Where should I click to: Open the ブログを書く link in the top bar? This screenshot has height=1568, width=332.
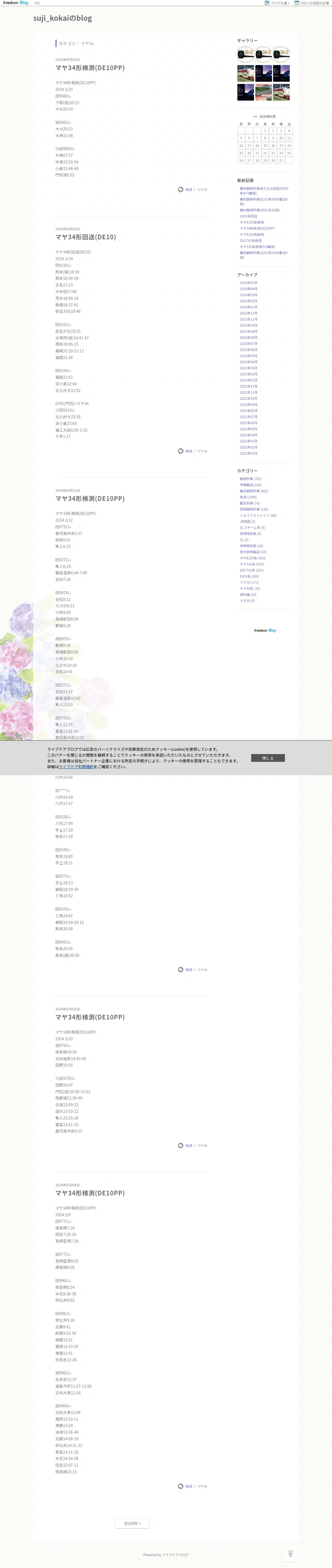280,3
